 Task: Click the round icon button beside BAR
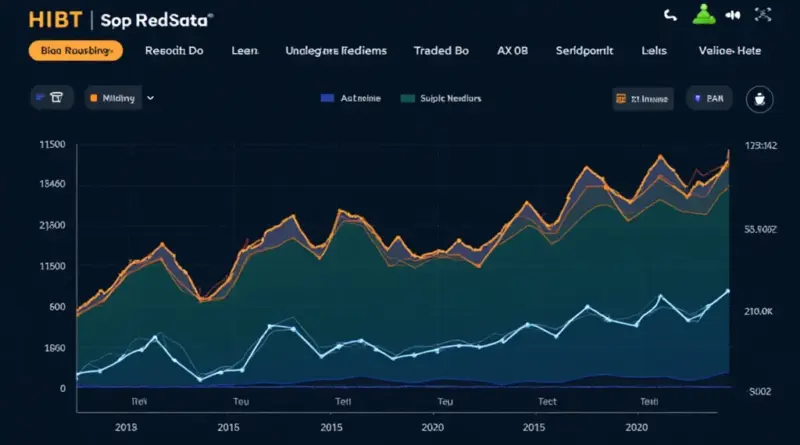759,98
